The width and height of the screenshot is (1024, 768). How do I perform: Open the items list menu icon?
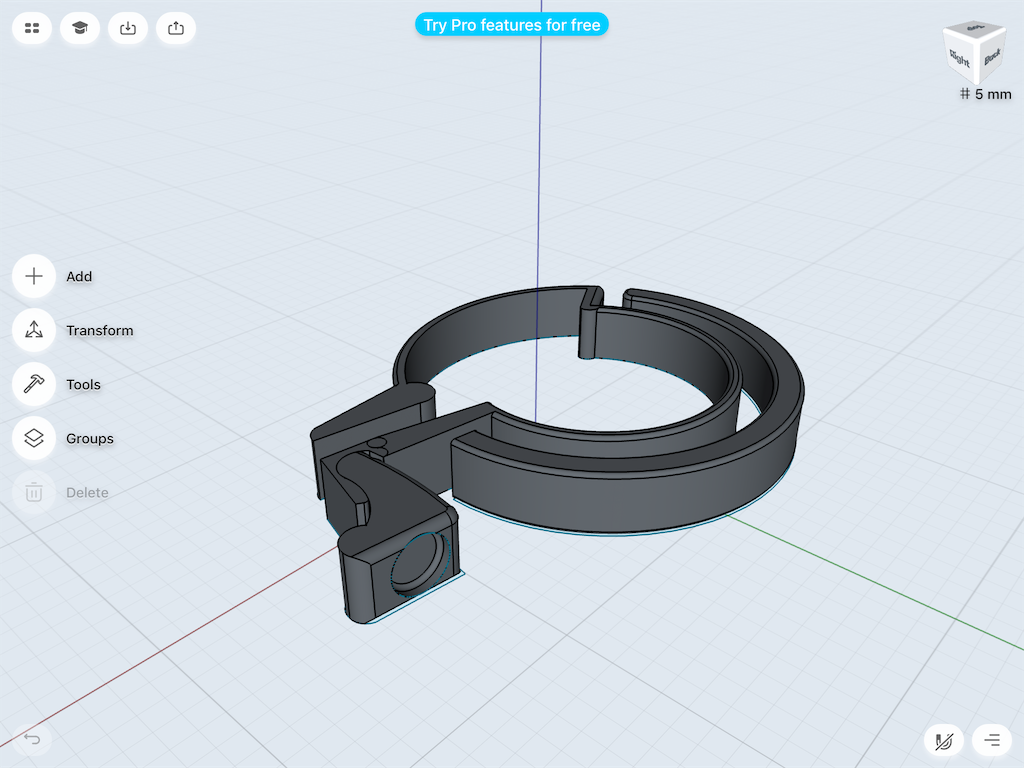pos(992,741)
